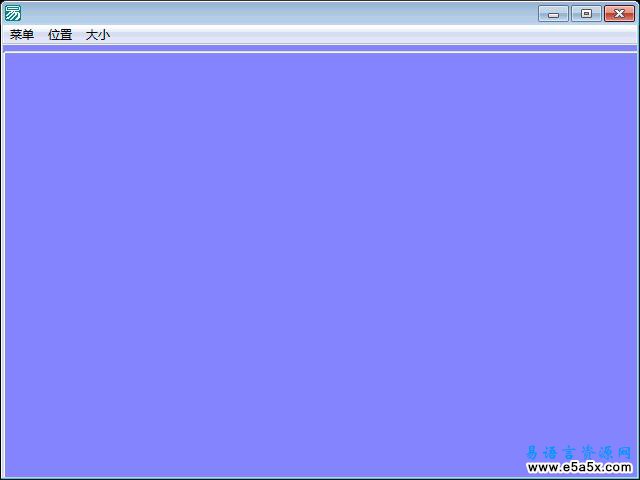640x480 pixels.
Task: Open the 位置 menu
Action: [x=60, y=35]
